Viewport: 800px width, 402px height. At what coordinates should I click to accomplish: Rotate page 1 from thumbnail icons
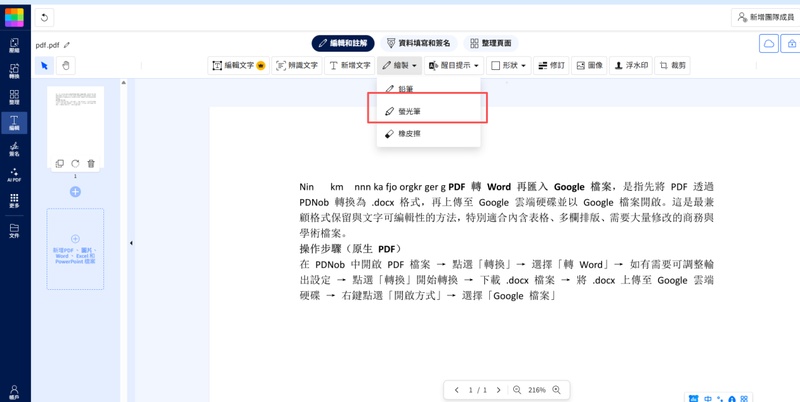point(75,163)
